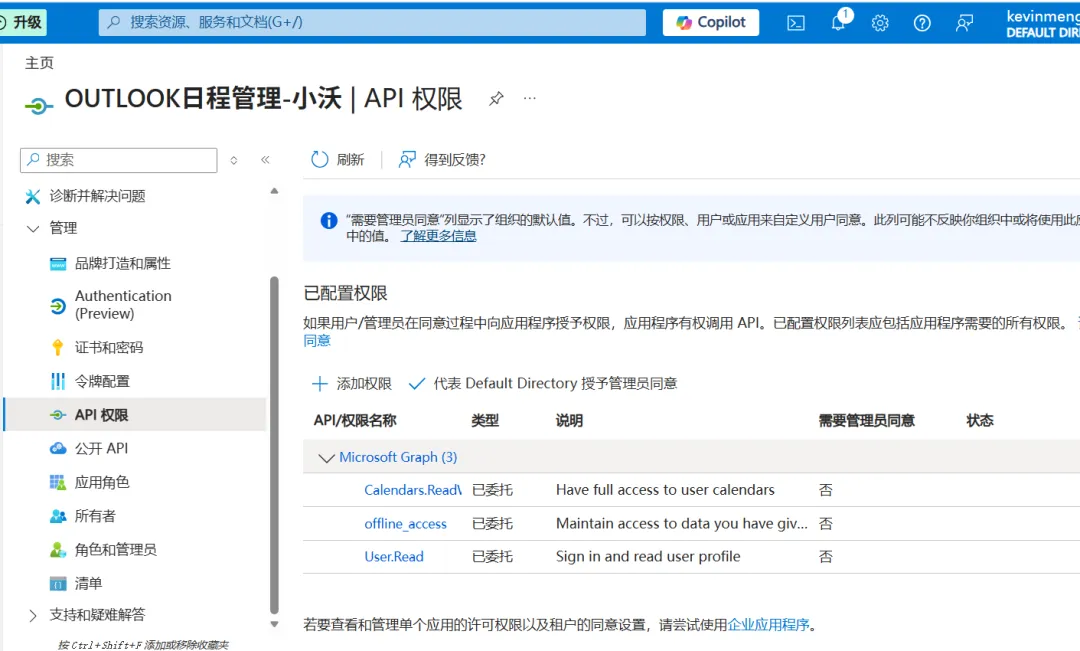Click 状态 column header
Image resolution: width=1080 pixels, height=651 pixels.
point(979,420)
